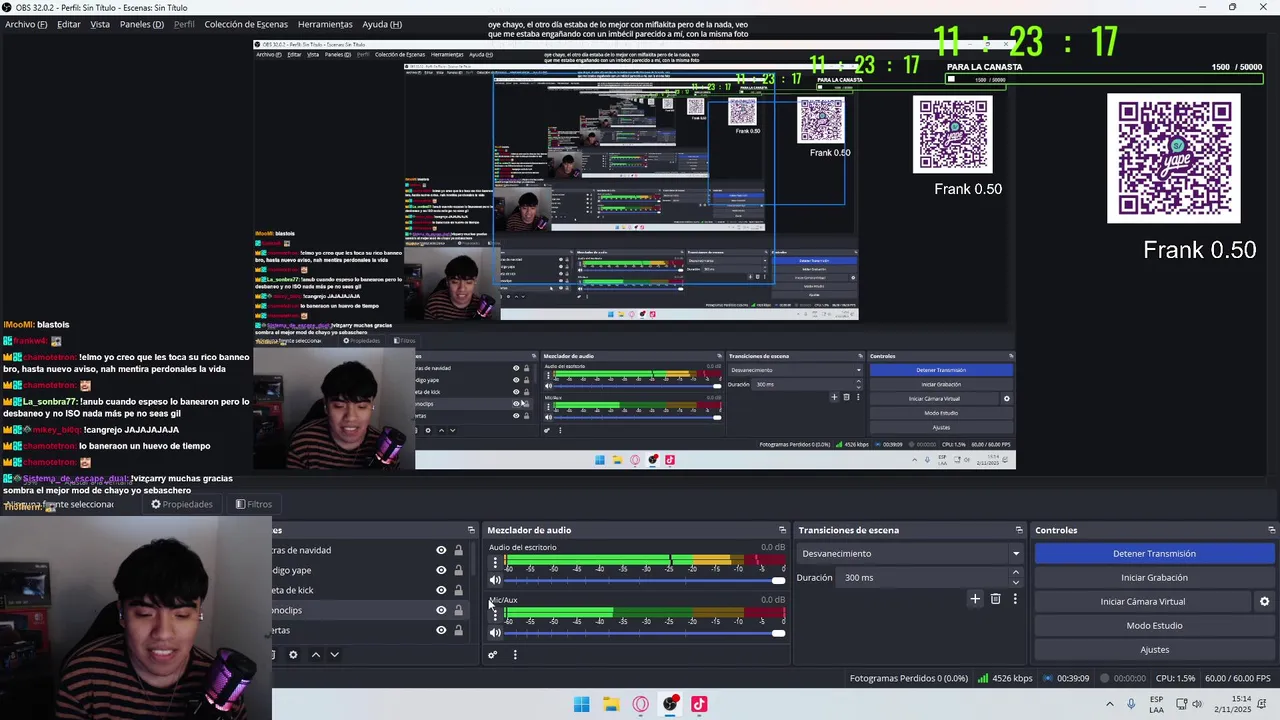The image size is (1280, 720).
Task: Open Filtros for selected source
Action: click(x=254, y=504)
